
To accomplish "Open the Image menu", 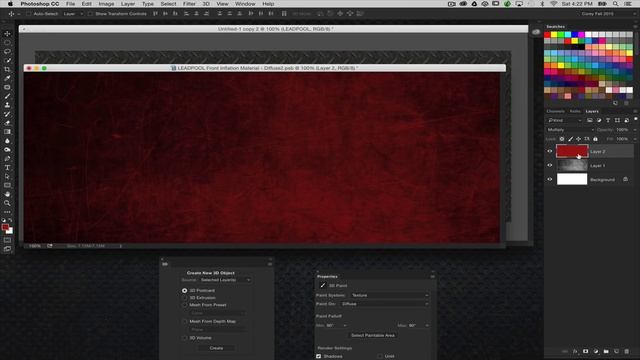I will click(106, 4).
